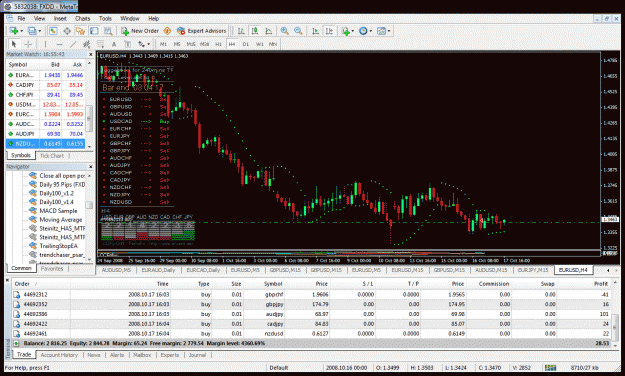
Task: Select order 44692312 row
Action: tap(312, 294)
